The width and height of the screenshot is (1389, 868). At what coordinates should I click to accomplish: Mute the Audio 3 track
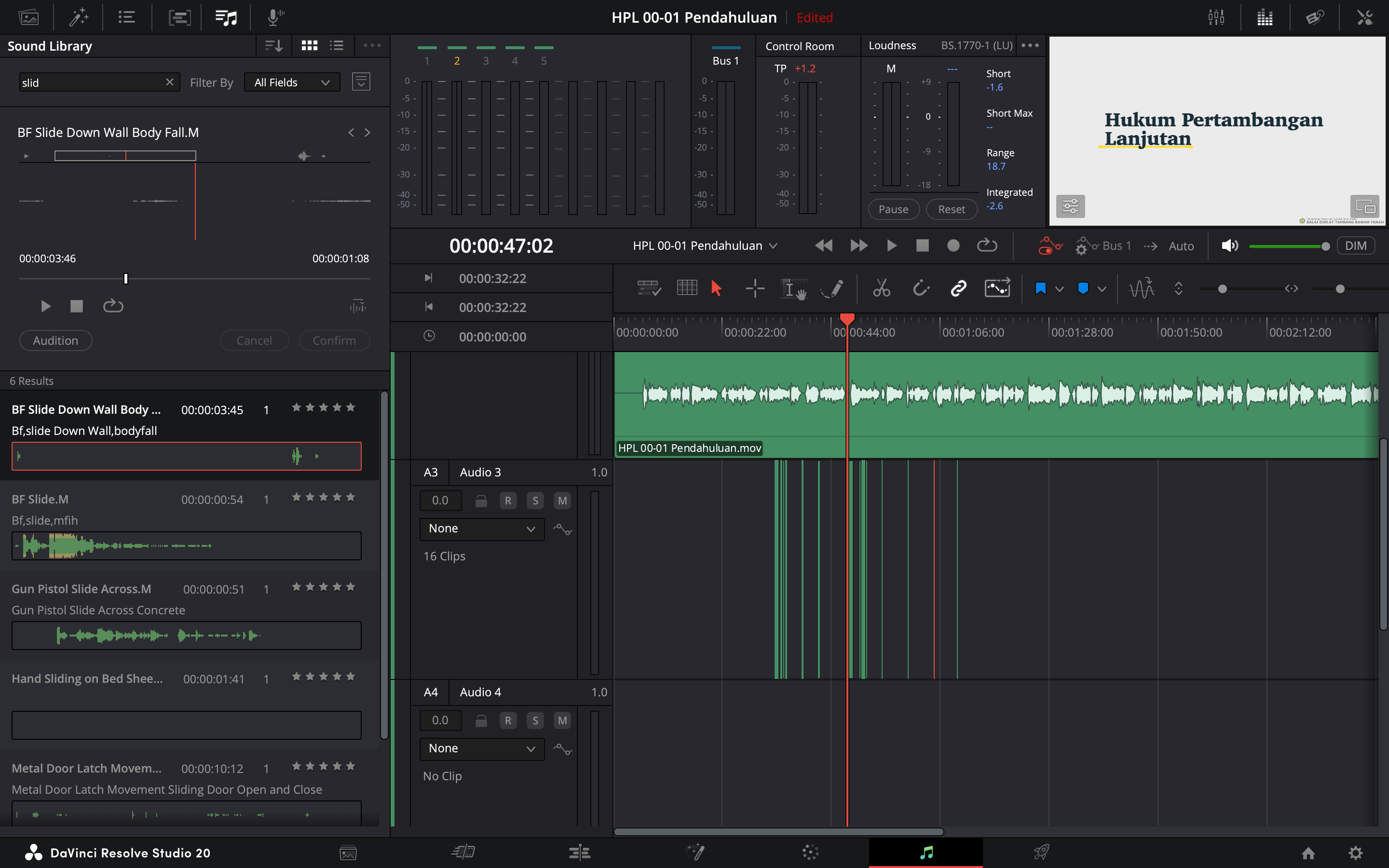tap(562, 501)
